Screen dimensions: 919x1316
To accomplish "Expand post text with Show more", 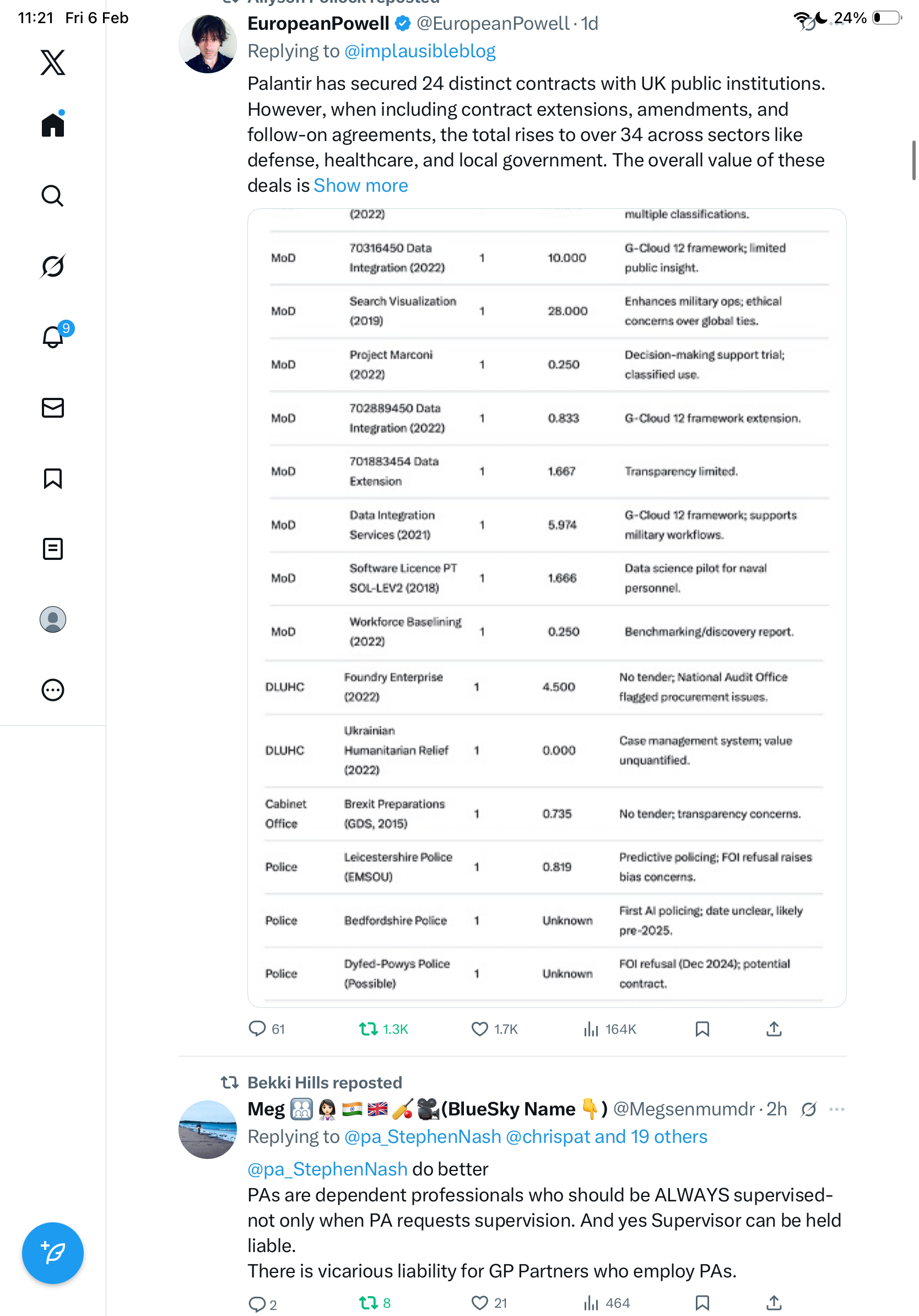I will coord(360,186).
